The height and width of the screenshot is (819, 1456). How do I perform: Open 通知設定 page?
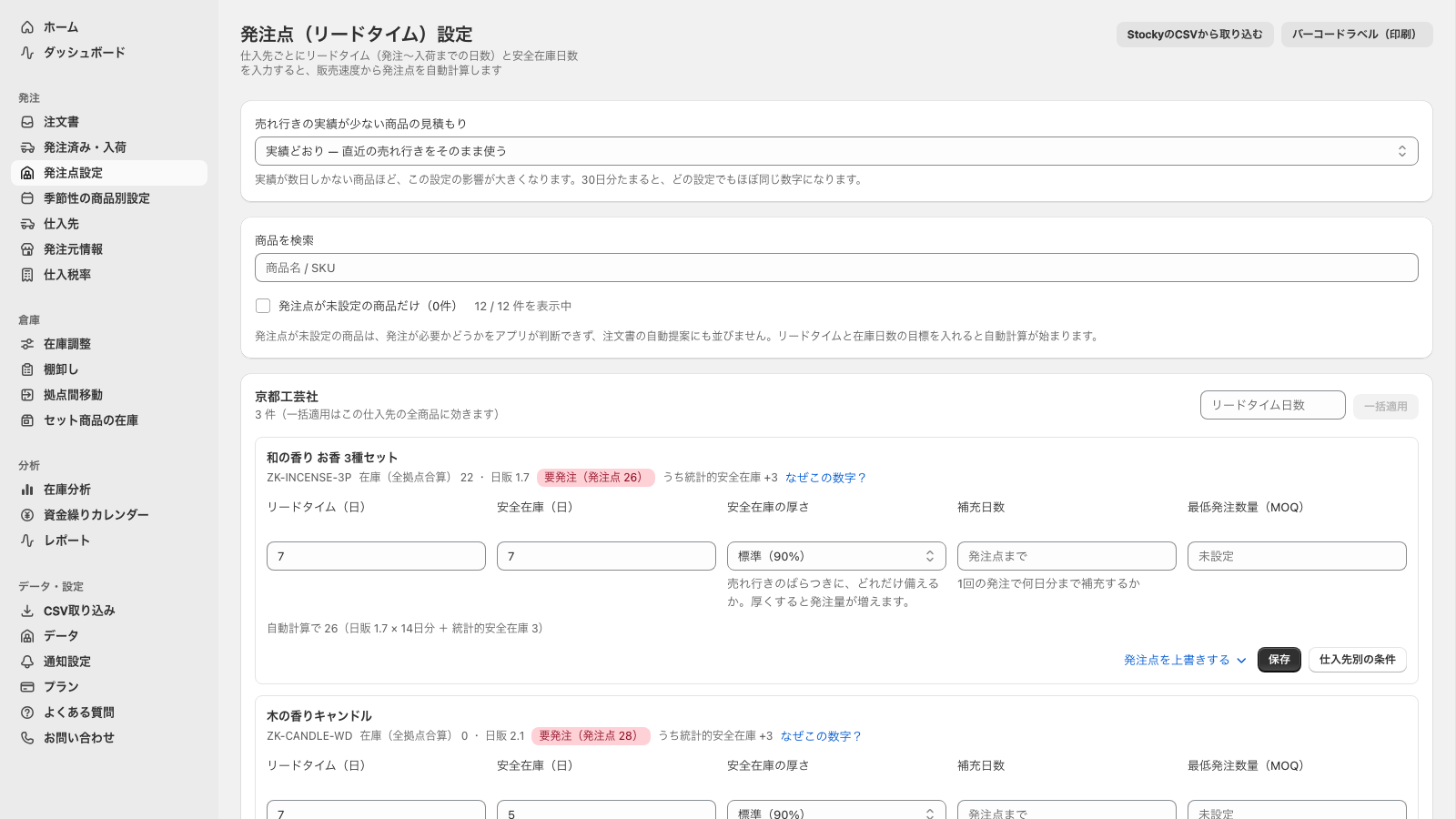(109, 662)
